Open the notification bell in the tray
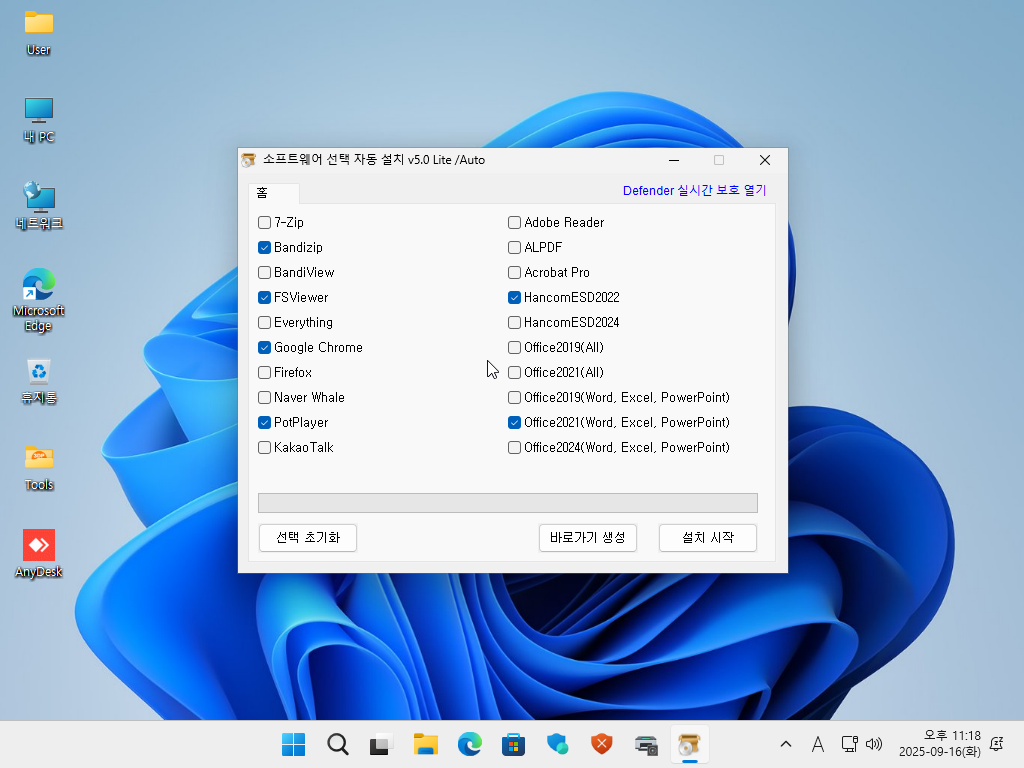1024x768 pixels. pos(997,744)
